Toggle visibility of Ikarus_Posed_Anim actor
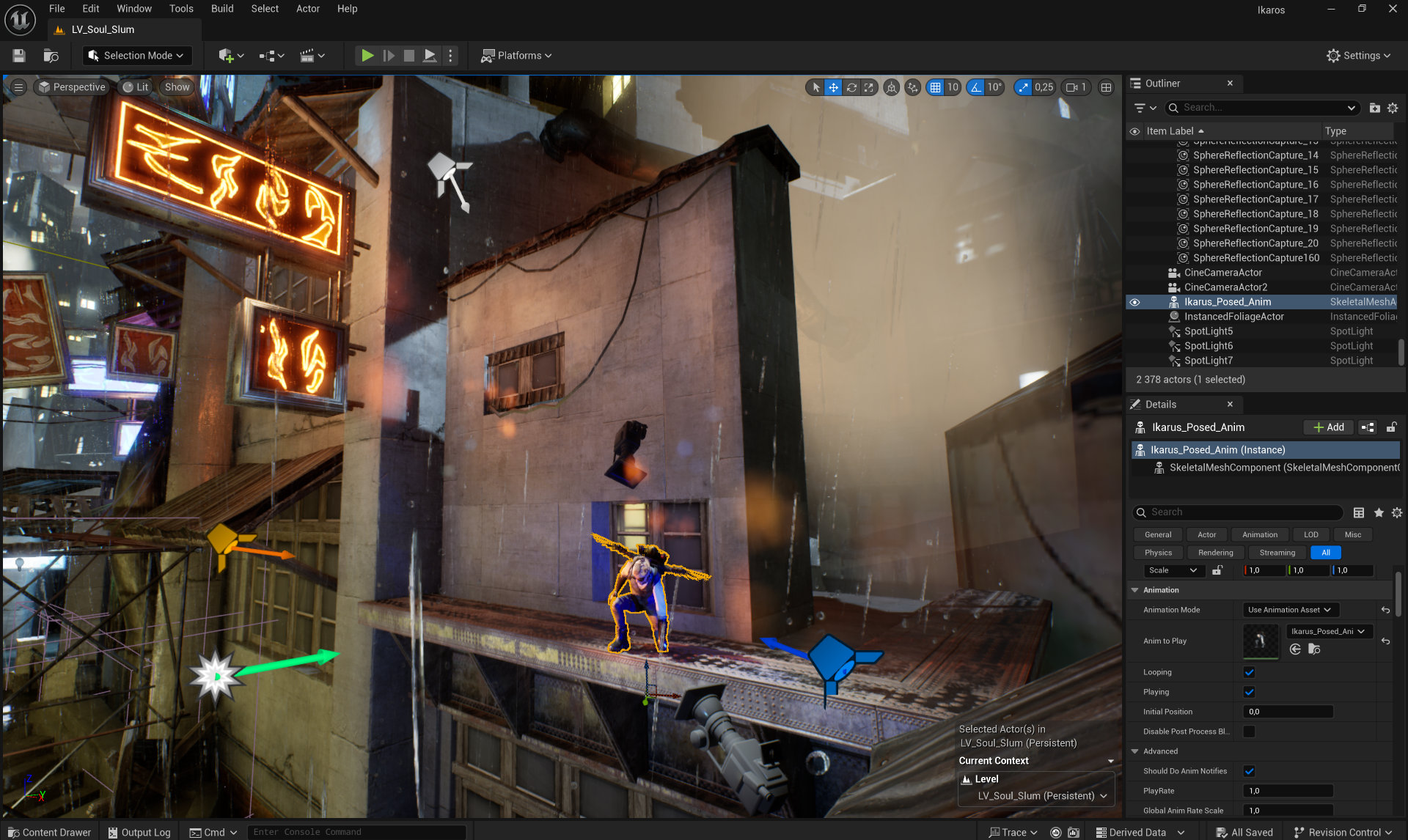 (x=1134, y=302)
